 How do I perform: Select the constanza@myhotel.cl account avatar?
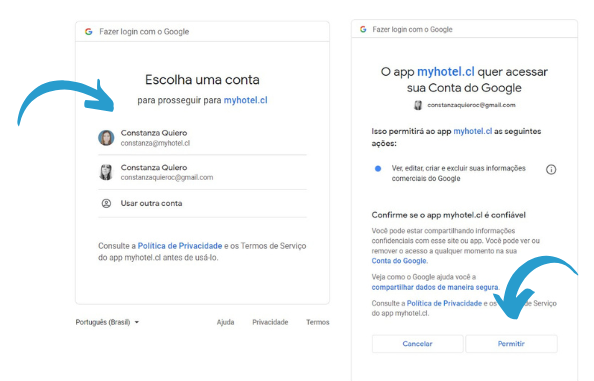[106, 138]
